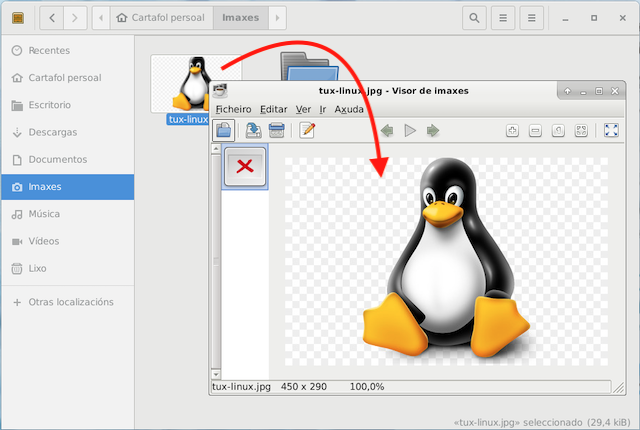Select the broken image thumbnail in viewer sidebar
640x430 pixels.
tap(244, 167)
